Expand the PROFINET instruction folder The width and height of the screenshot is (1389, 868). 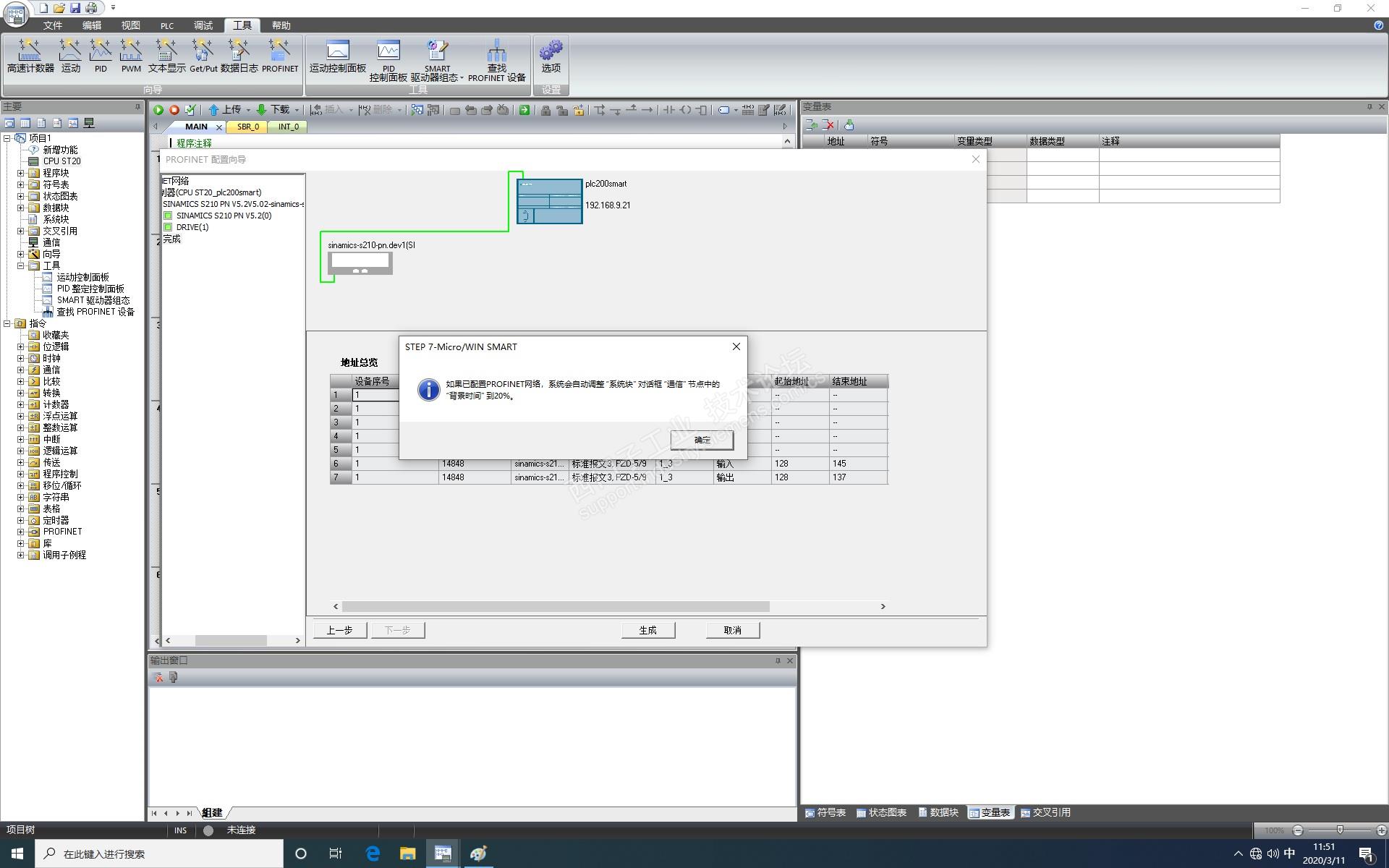pos(21,532)
